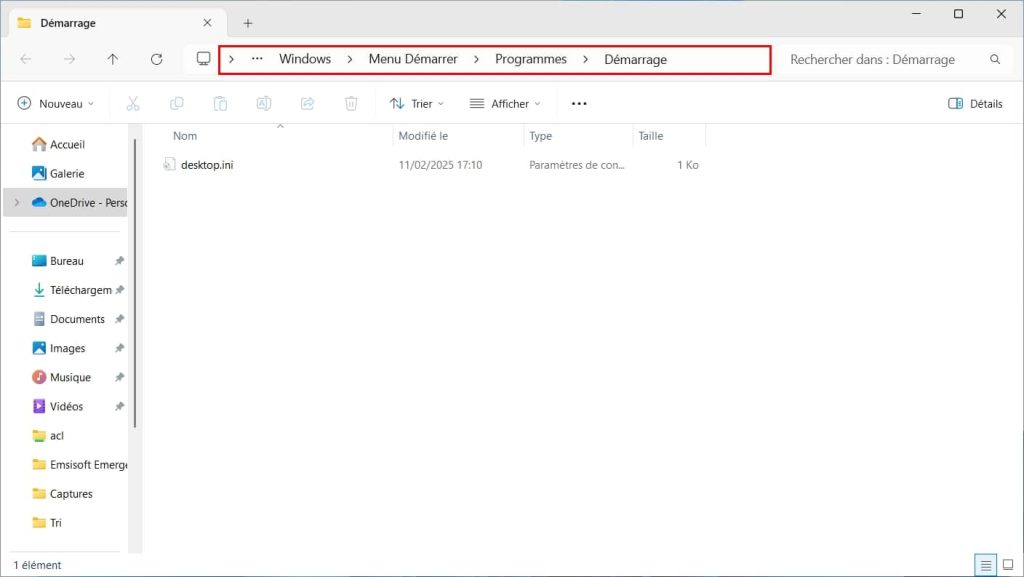Click the Cut scissors icon in toolbar

(x=133, y=103)
